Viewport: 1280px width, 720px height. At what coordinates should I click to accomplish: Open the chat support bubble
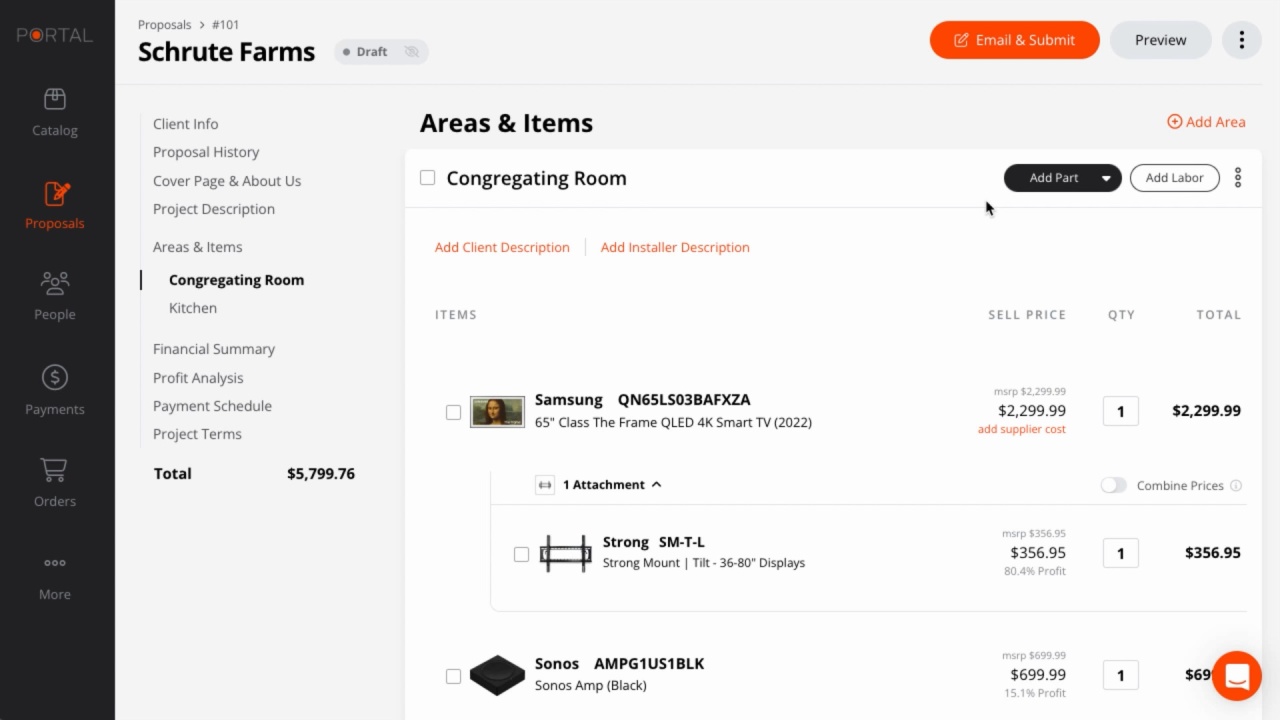pyautogui.click(x=1237, y=676)
